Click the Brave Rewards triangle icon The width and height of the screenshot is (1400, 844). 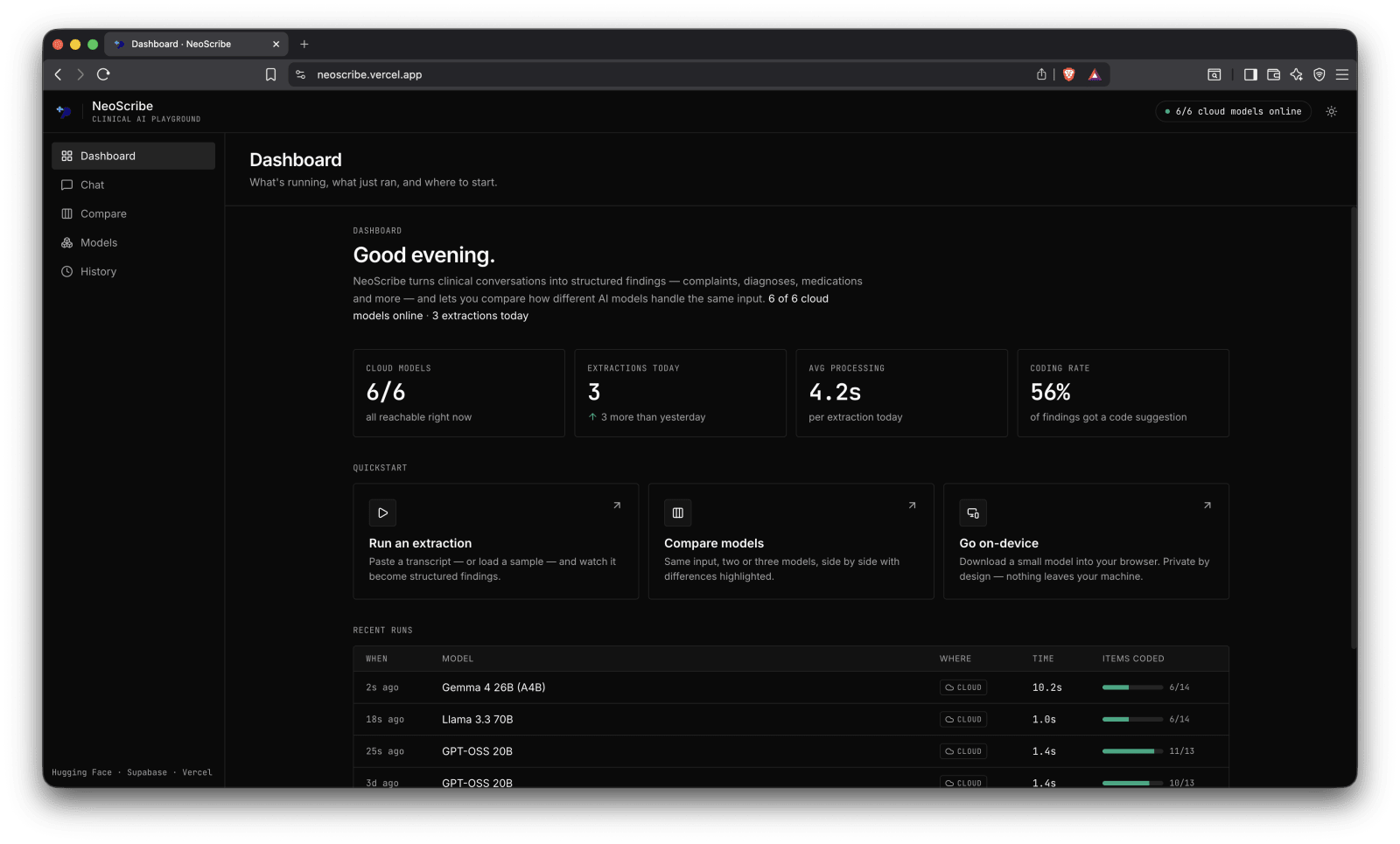[1094, 74]
